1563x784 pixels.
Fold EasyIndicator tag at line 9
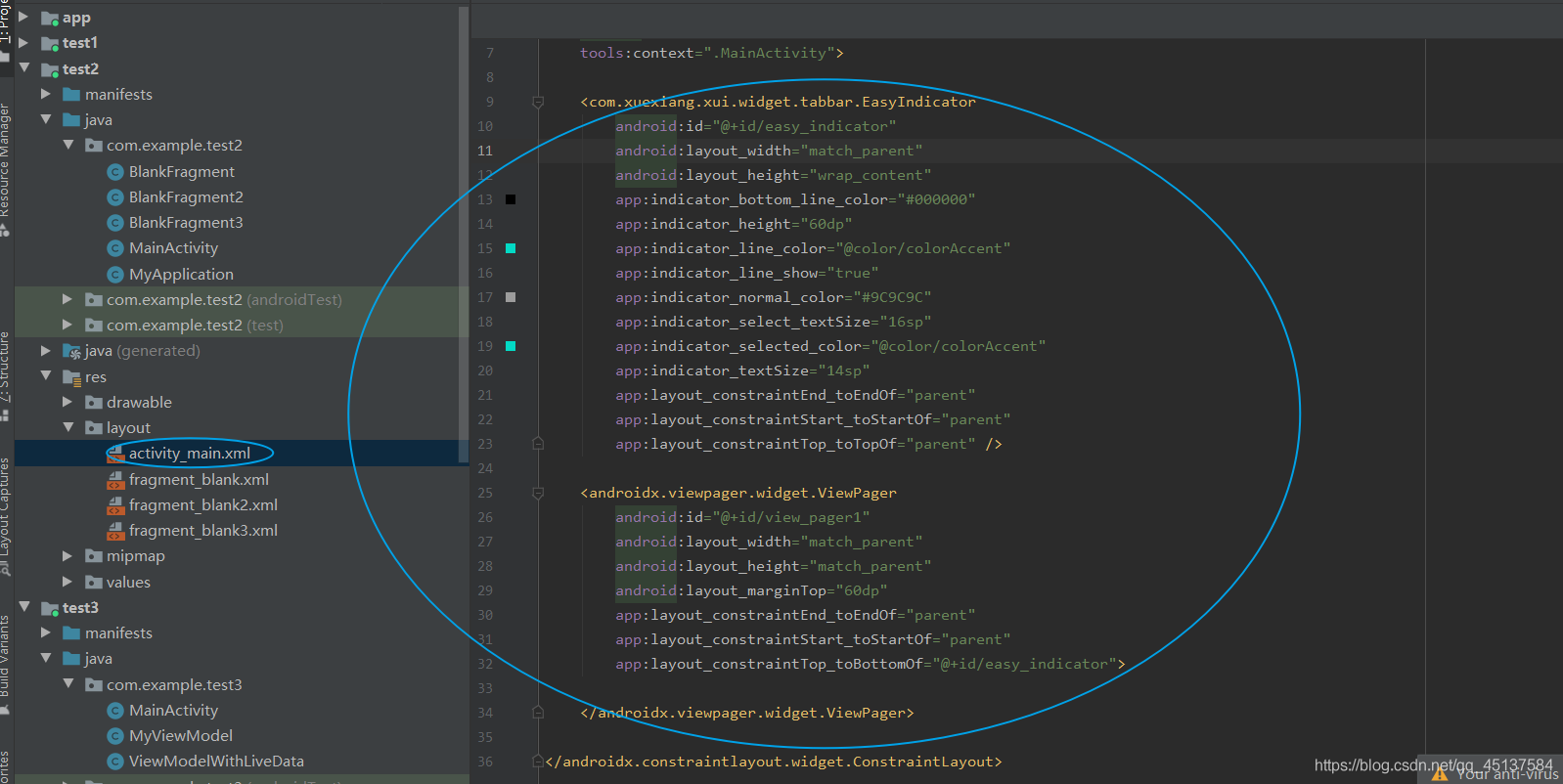538,102
